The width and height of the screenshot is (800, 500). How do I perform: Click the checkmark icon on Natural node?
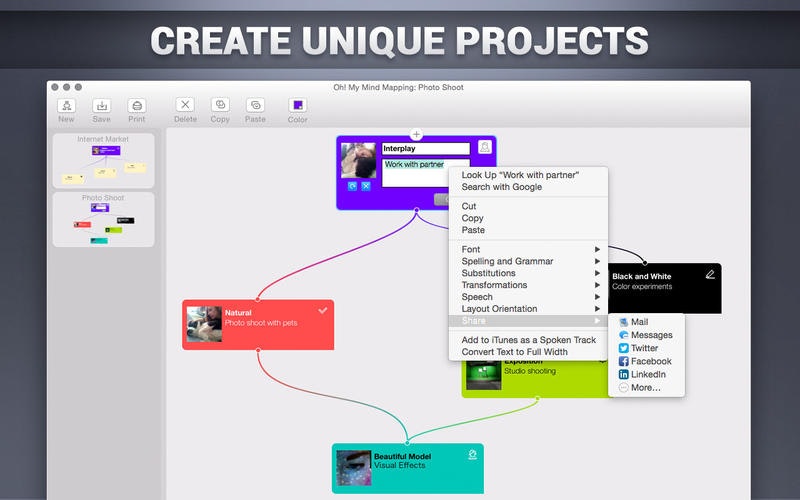click(322, 310)
